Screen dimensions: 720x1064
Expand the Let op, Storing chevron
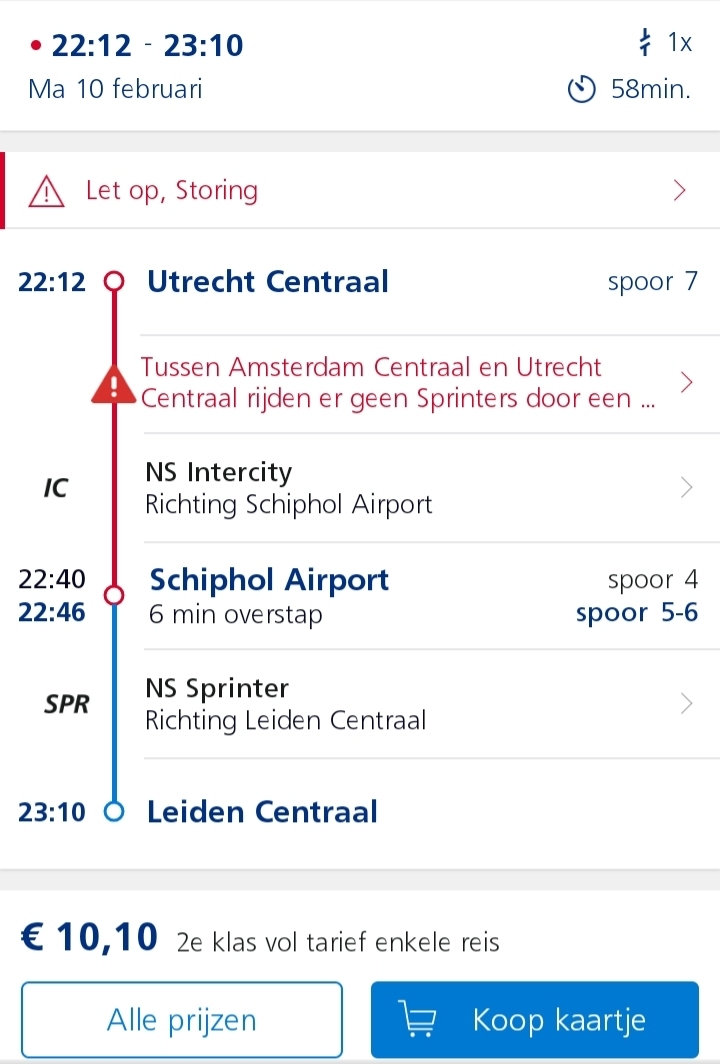[x=680, y=191]
